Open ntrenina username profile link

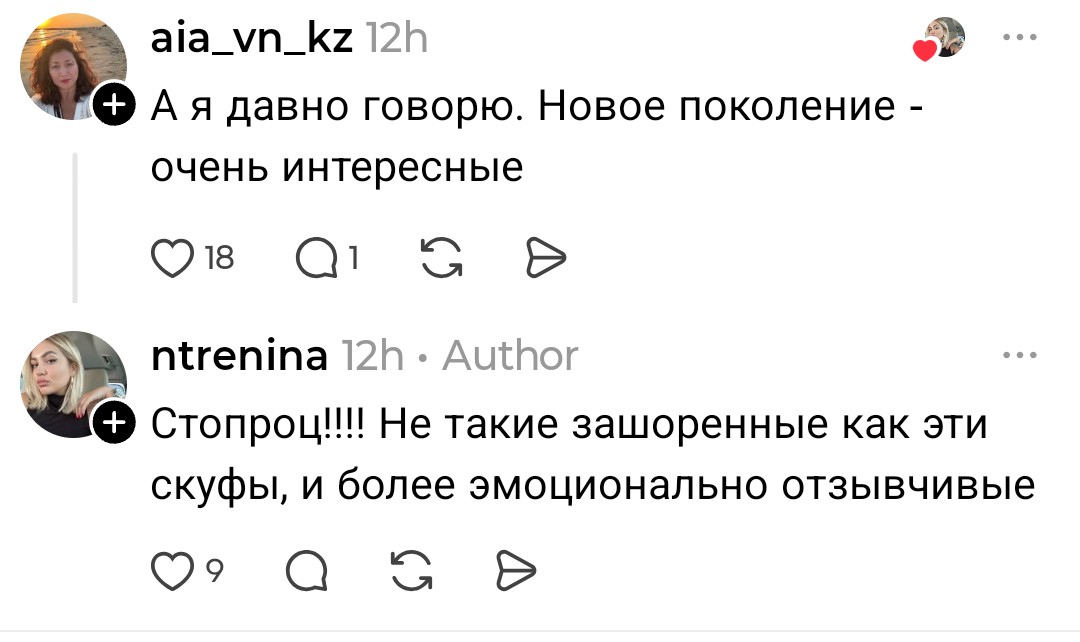pyautogui.click(x=239, y=355)
